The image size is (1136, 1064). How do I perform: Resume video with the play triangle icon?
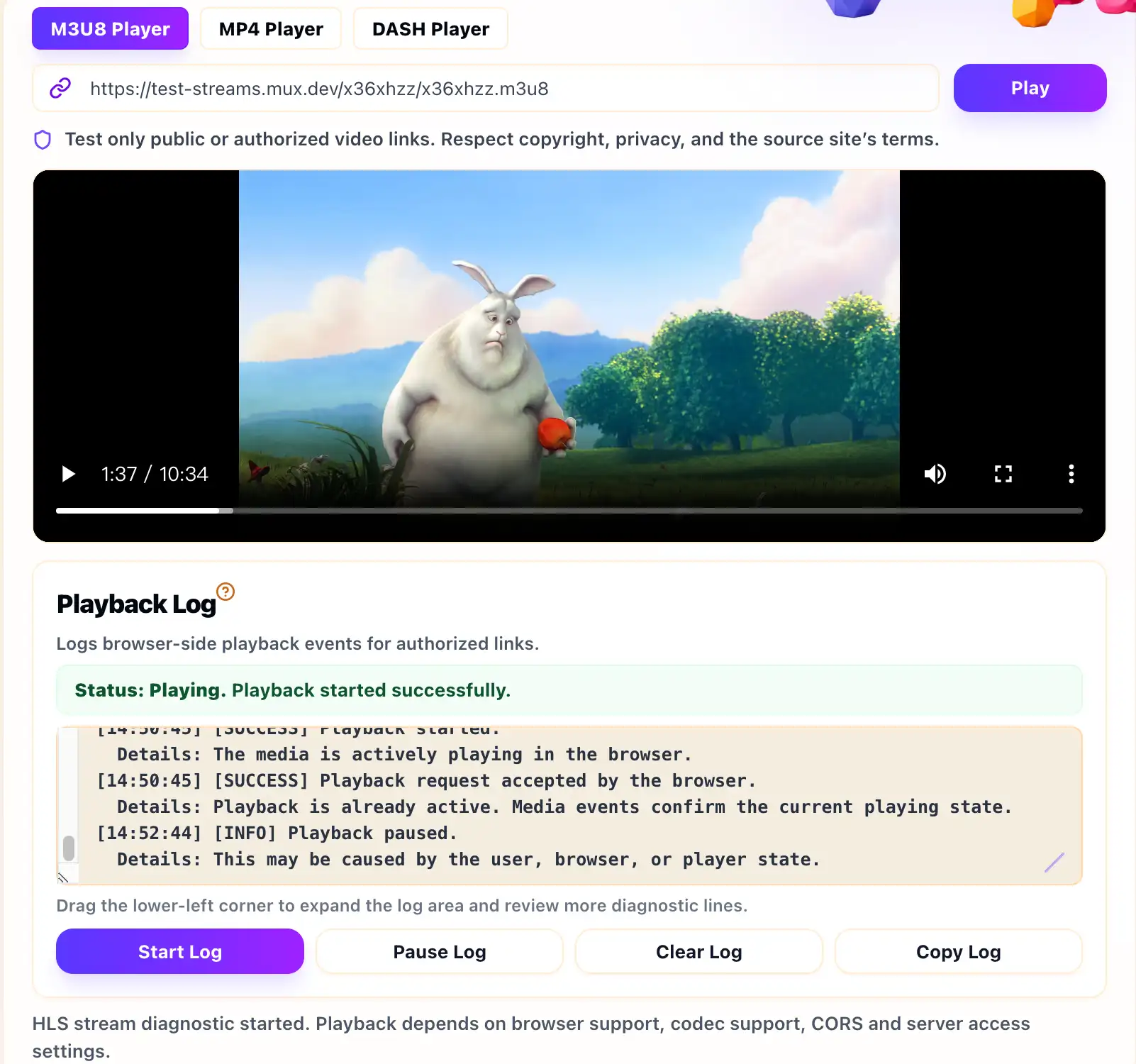point(68,474)
